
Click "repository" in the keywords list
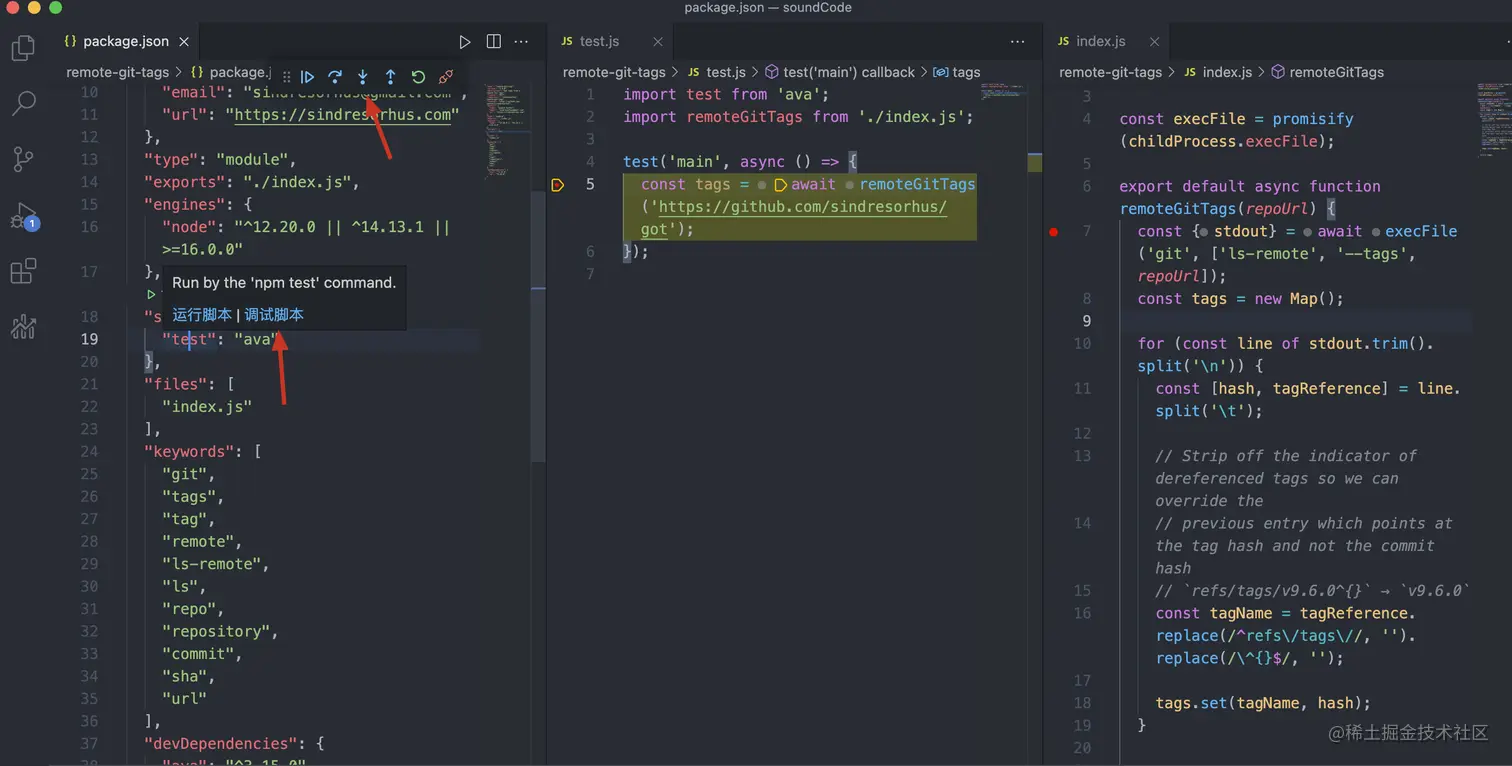pyautogui.click(x=220, y=632)
